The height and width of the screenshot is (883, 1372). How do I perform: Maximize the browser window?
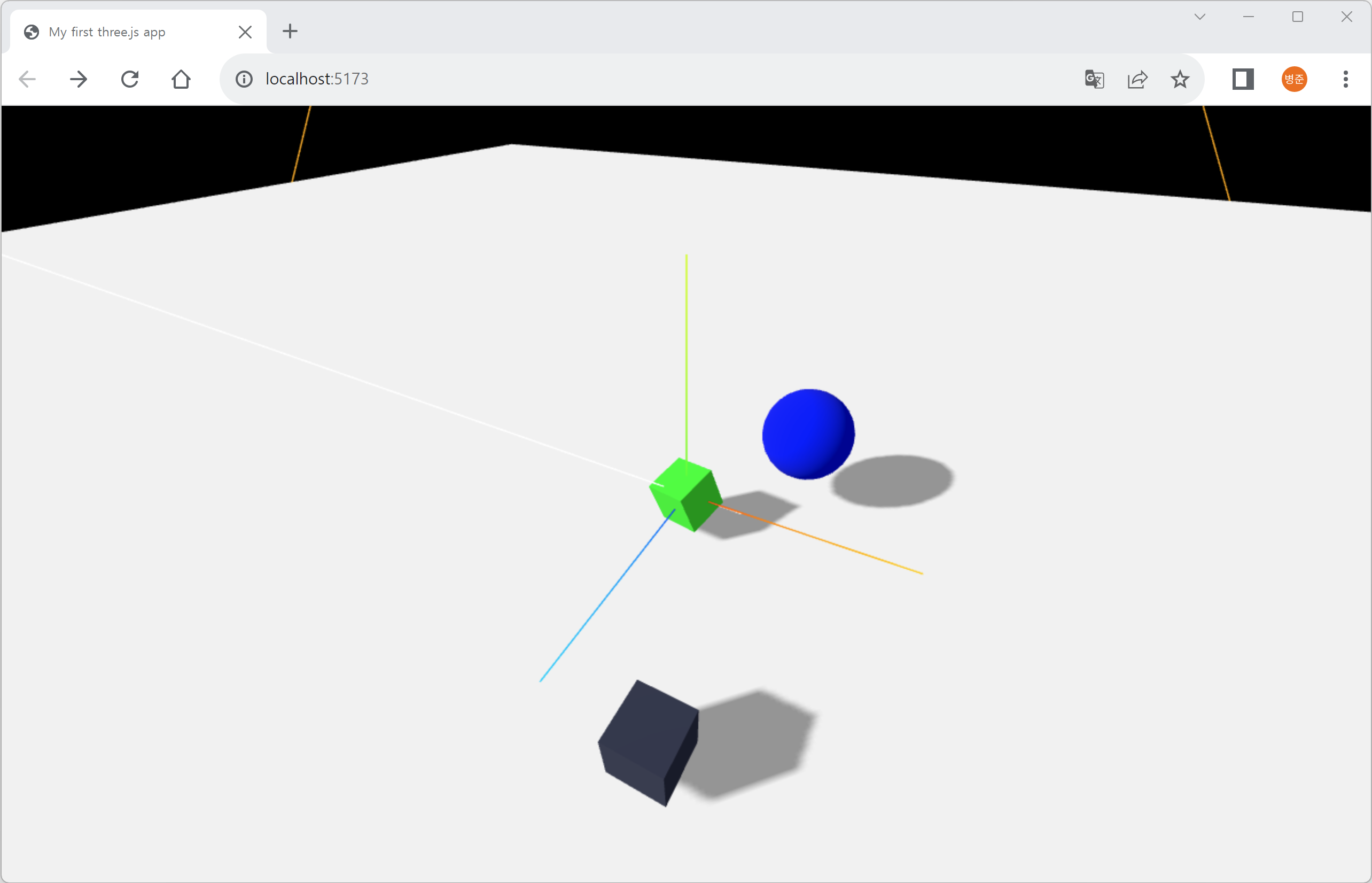1298,17
